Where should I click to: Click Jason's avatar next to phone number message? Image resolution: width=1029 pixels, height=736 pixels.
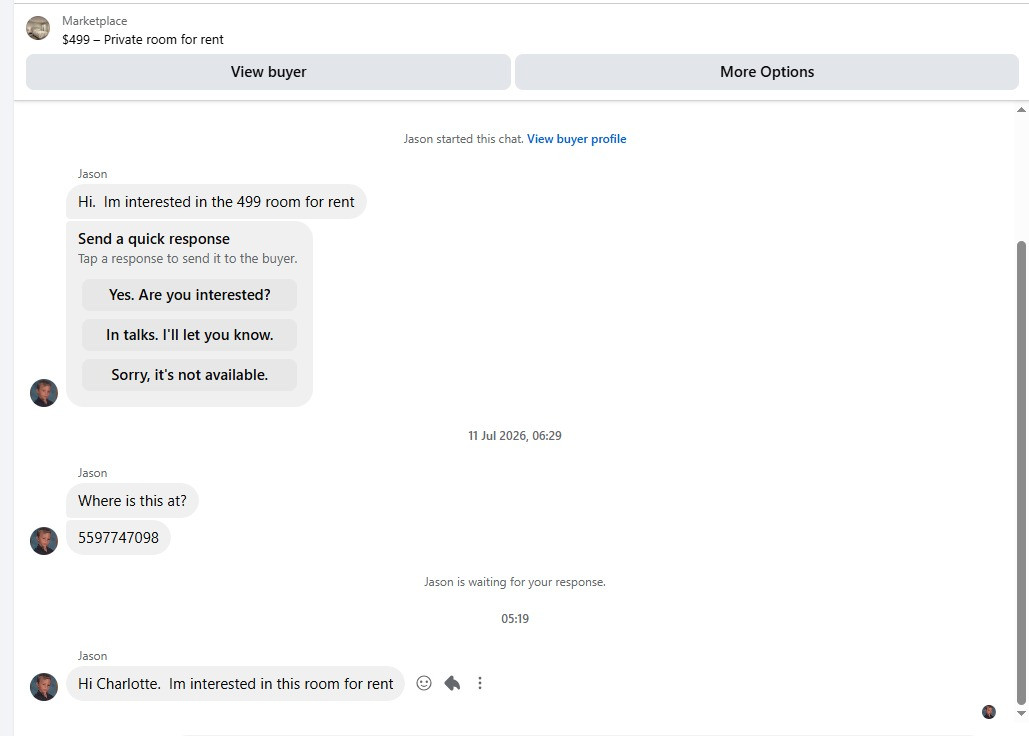tap(44, 541)
